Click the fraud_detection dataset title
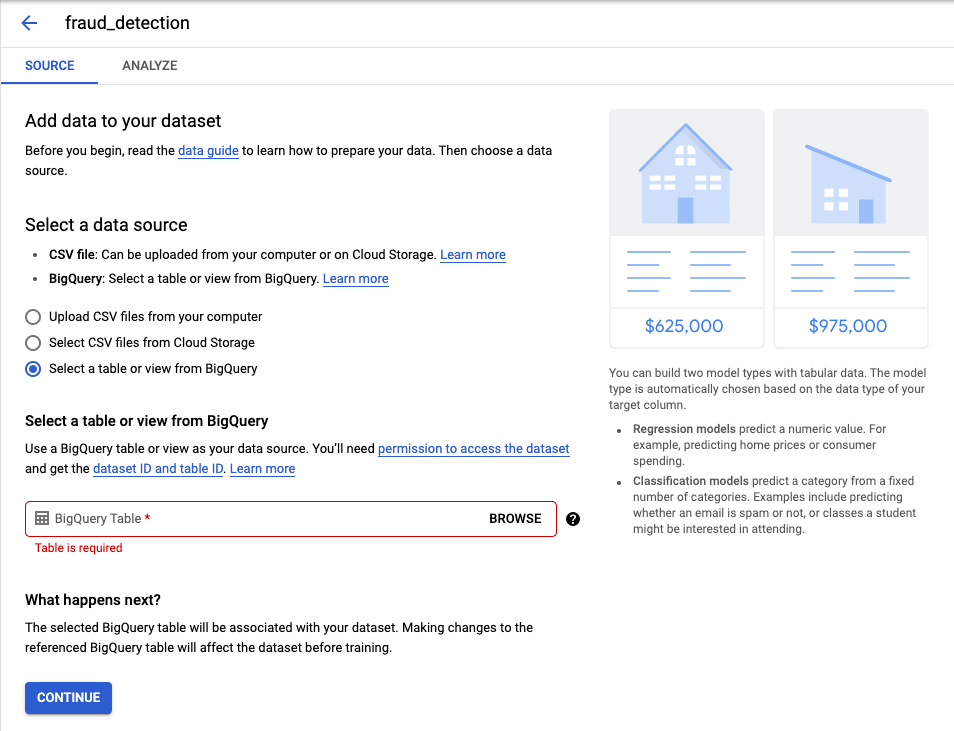Screen dimensions: 954x731 [127, 23]
